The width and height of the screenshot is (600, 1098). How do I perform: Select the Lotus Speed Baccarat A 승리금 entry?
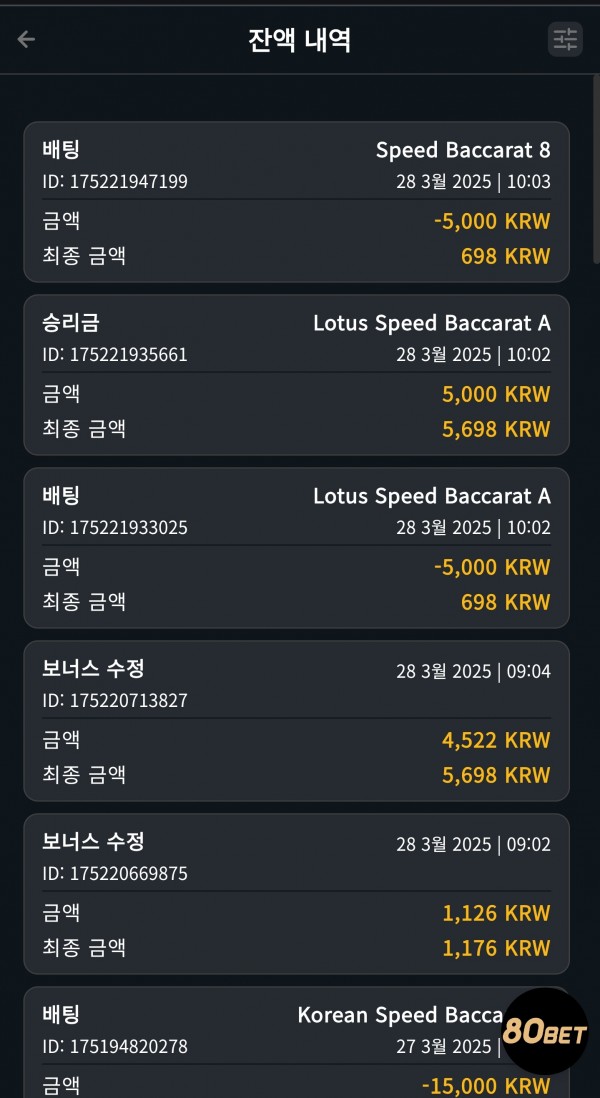click(x=296, y=375)
